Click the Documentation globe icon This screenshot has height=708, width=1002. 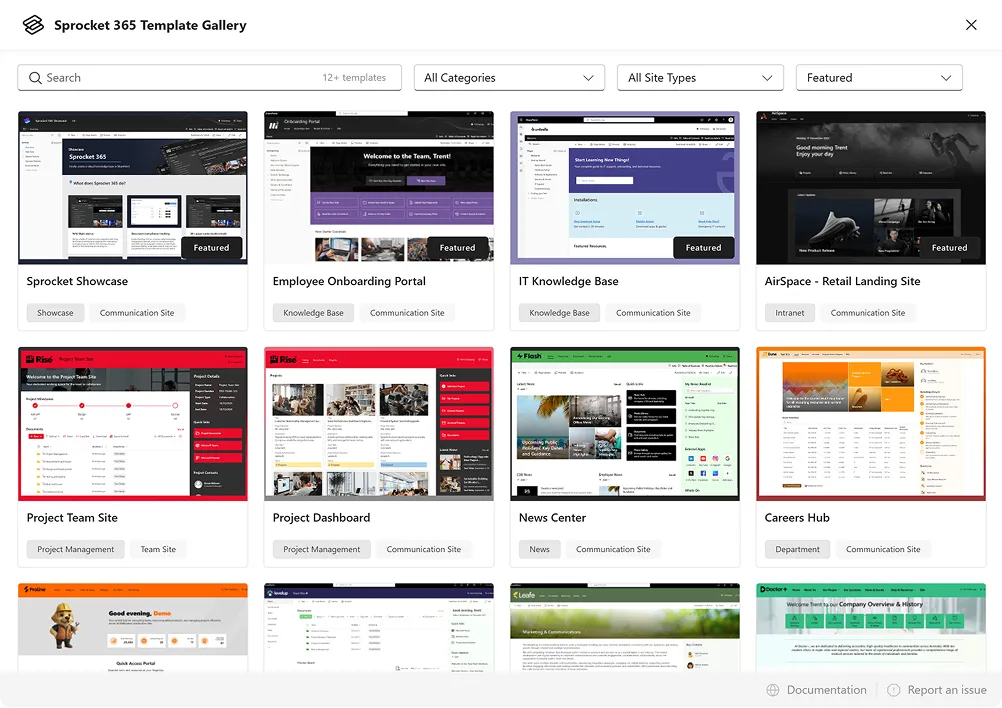pos(773,690)
